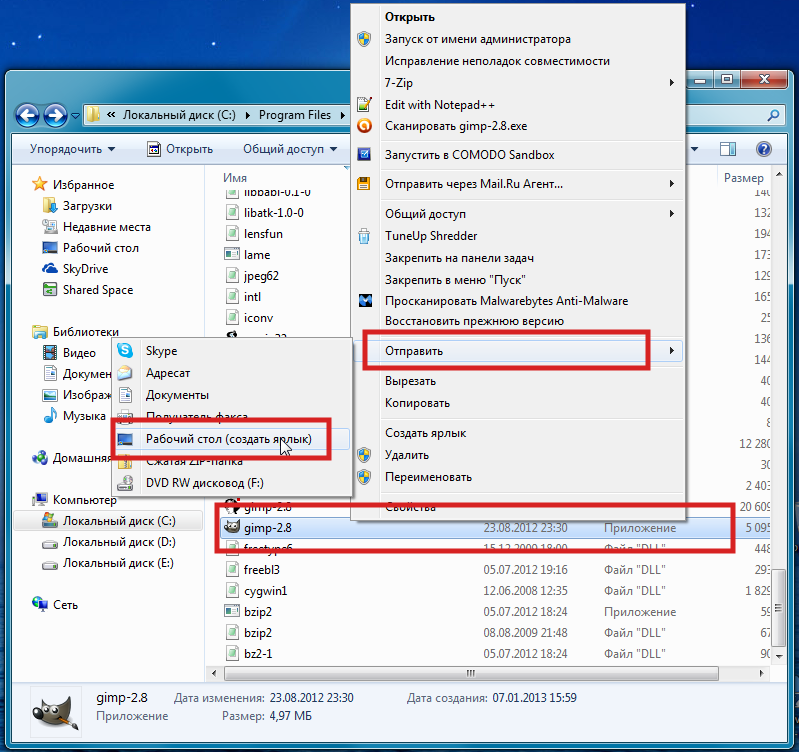This screenshot has height=752, width=799.
Task: Click the gimp-2.8 application file row
Action: [x=495, y=528]
